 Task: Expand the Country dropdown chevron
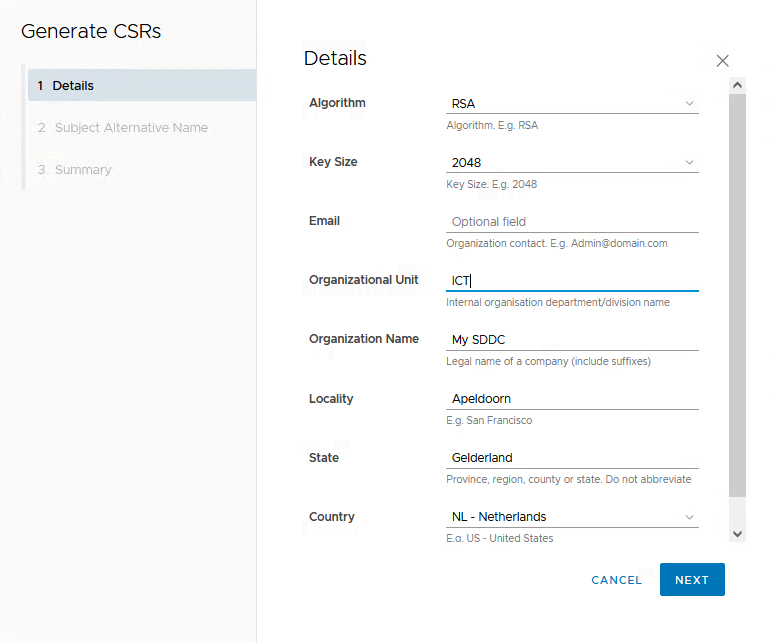point(689,517)
